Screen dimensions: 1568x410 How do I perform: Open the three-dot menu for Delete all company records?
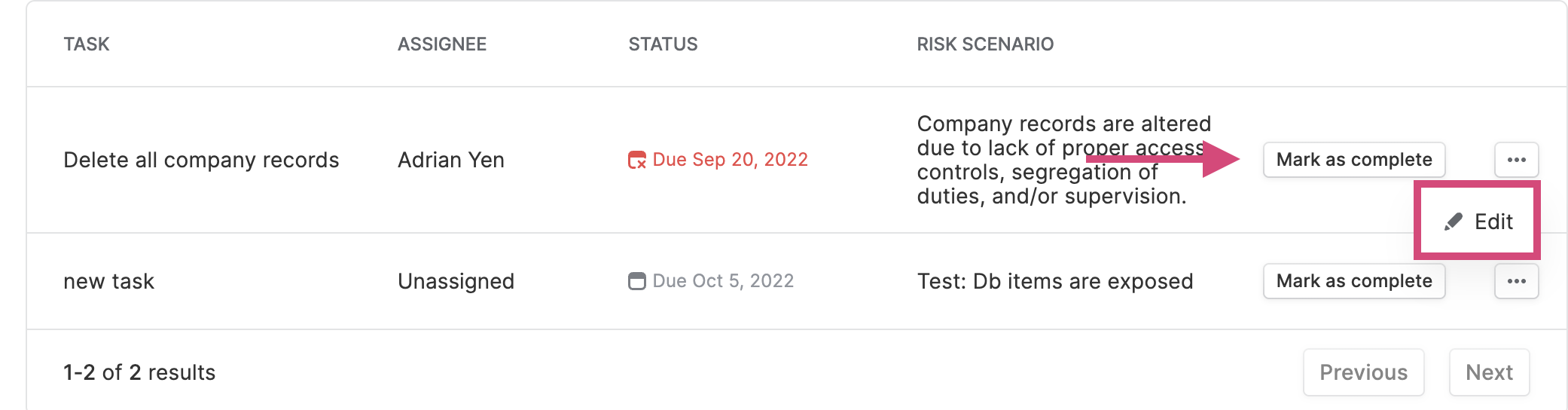[1516, 160]
